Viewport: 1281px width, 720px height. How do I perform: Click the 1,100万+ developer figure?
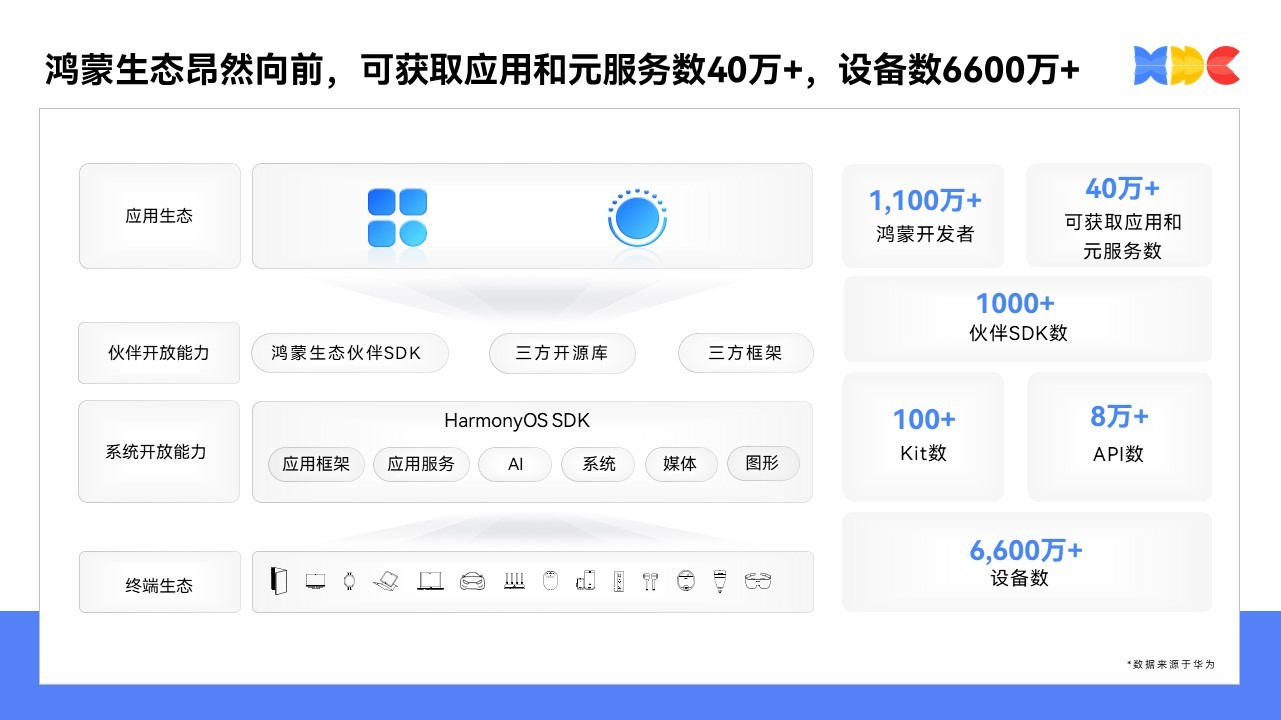point(925,201)
